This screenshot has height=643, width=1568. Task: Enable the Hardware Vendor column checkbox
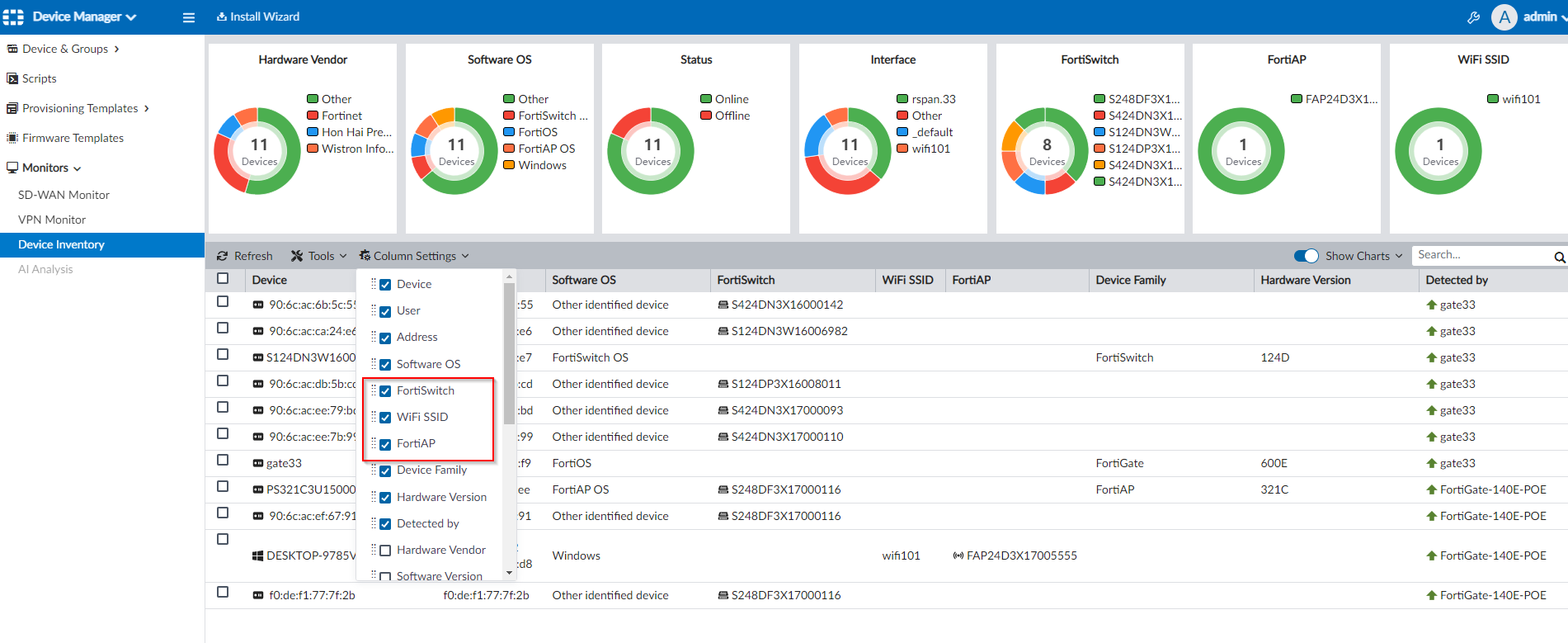coord(385,551)
